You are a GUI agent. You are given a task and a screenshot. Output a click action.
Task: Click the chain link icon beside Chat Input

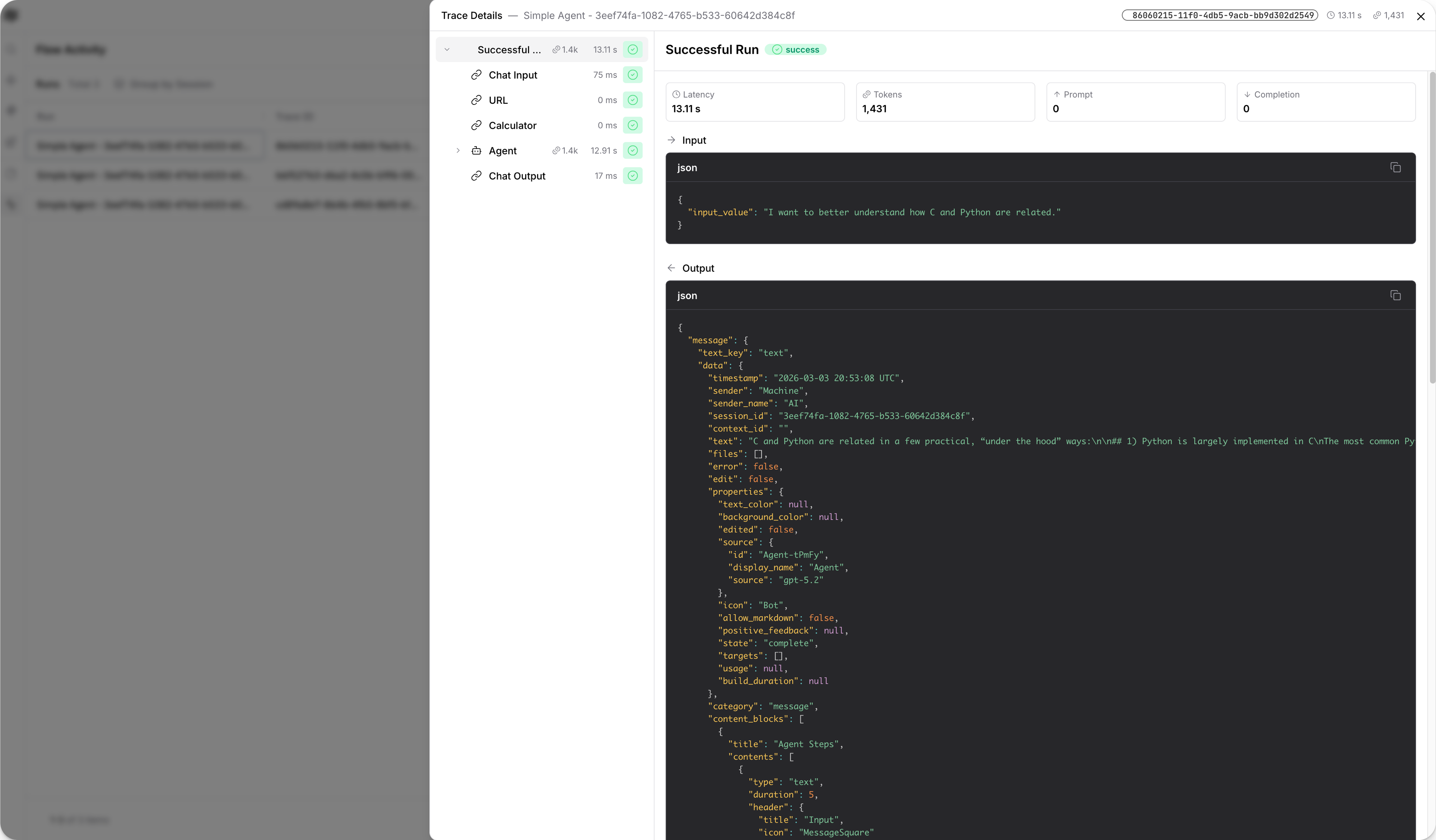click(x=477, y=75)
